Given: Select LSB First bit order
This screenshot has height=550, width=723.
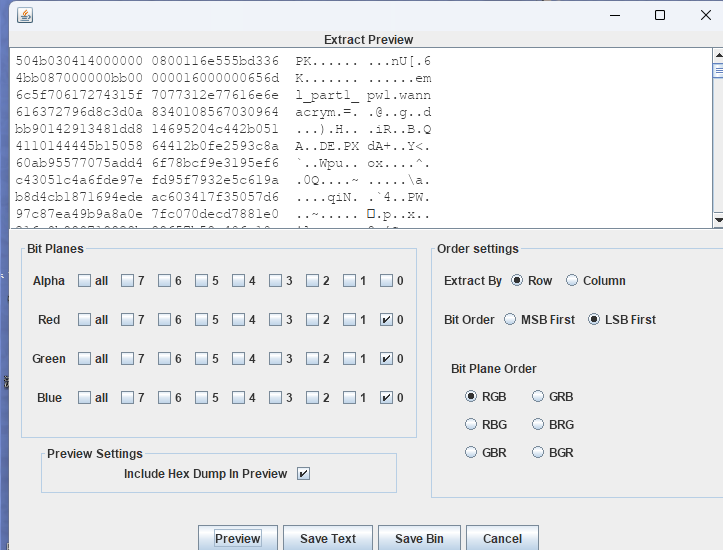Looking at the screenshot, I should click(594, 320).
